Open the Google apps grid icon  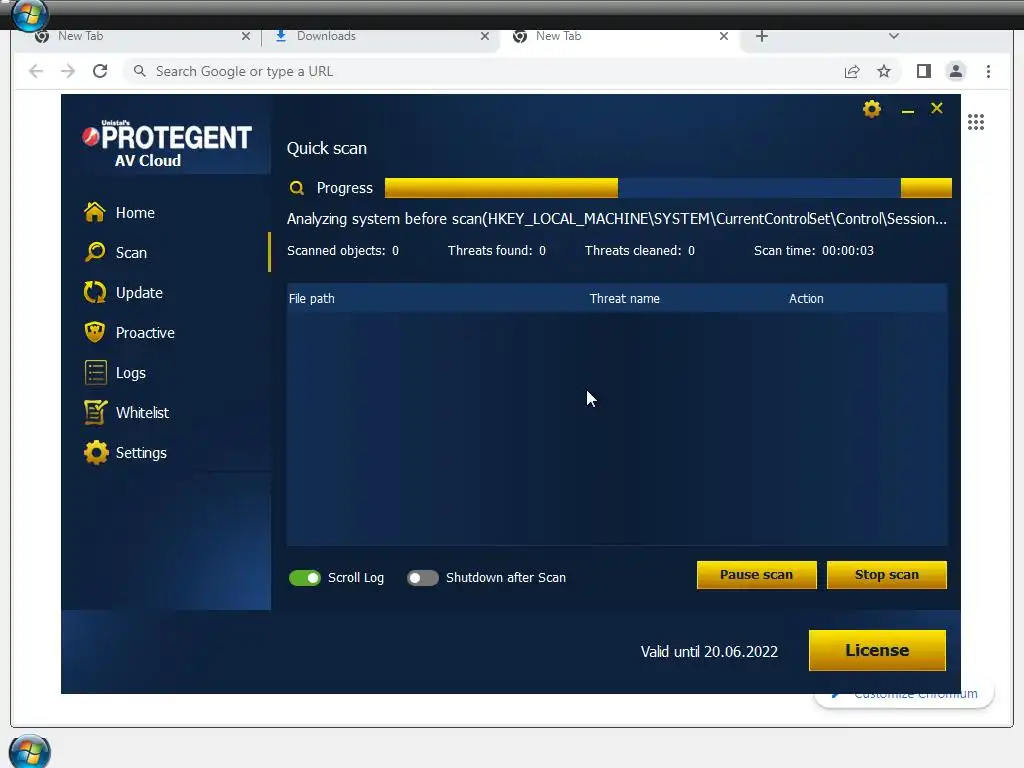[x=976, y=121]
